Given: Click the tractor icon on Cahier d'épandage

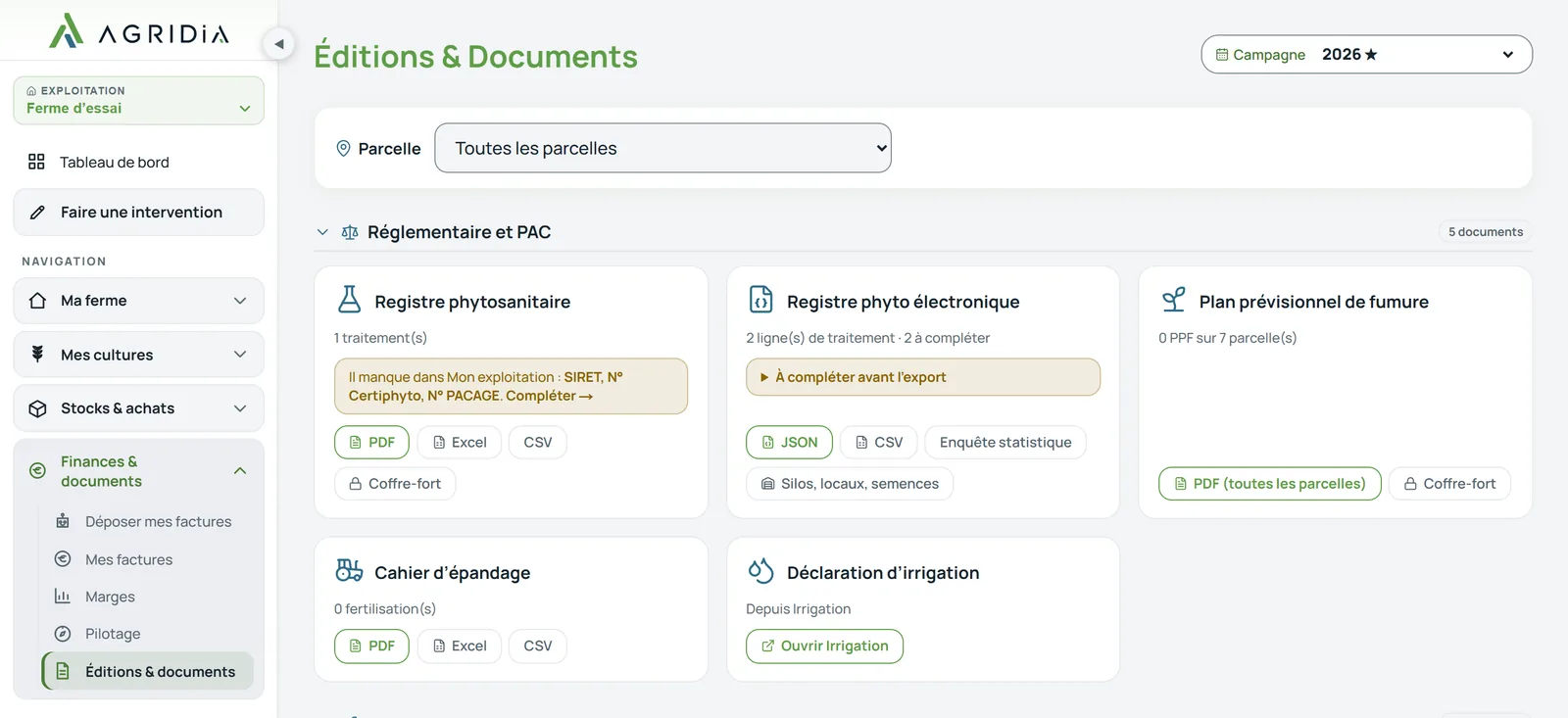Looking at the screenshot, I should pyautogui.click(x=350, y=570).
